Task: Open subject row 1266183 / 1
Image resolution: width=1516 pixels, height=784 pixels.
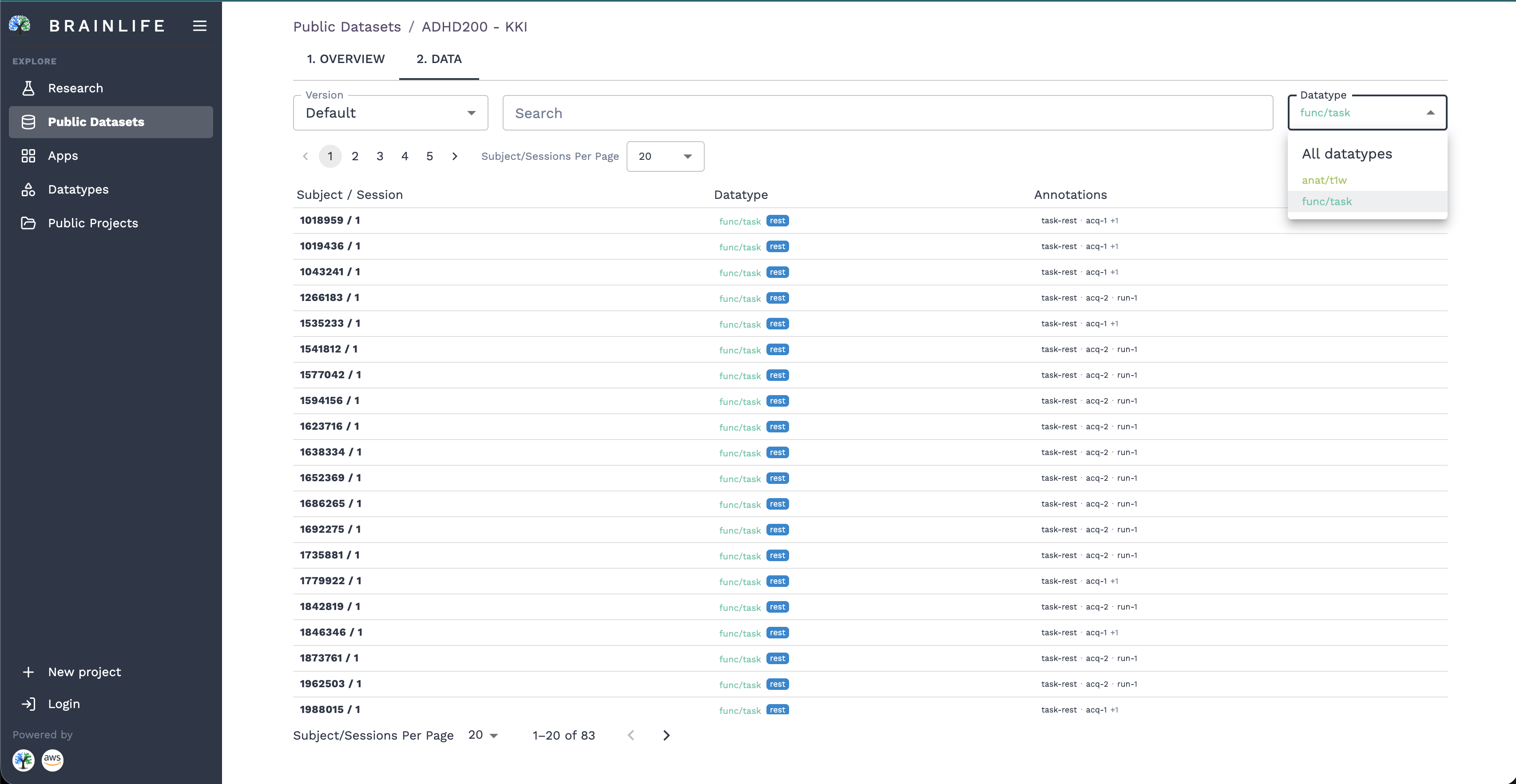Action: pos(870,297)
